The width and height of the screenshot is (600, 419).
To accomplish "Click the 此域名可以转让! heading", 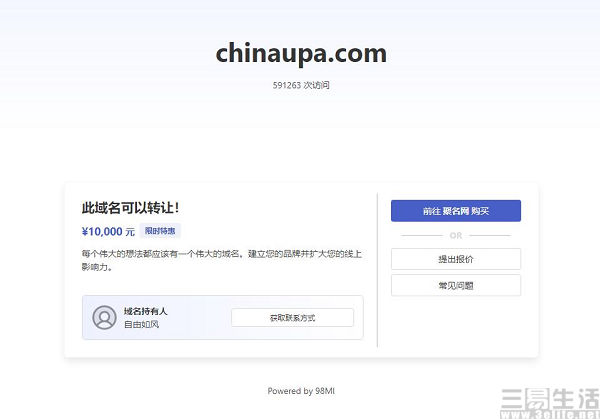I will [x=130, y=208].
